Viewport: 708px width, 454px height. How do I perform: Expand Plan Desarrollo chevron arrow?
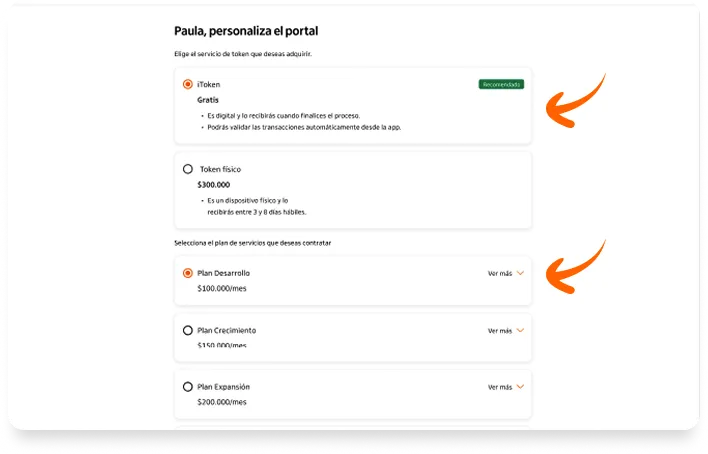coord(520,273)
